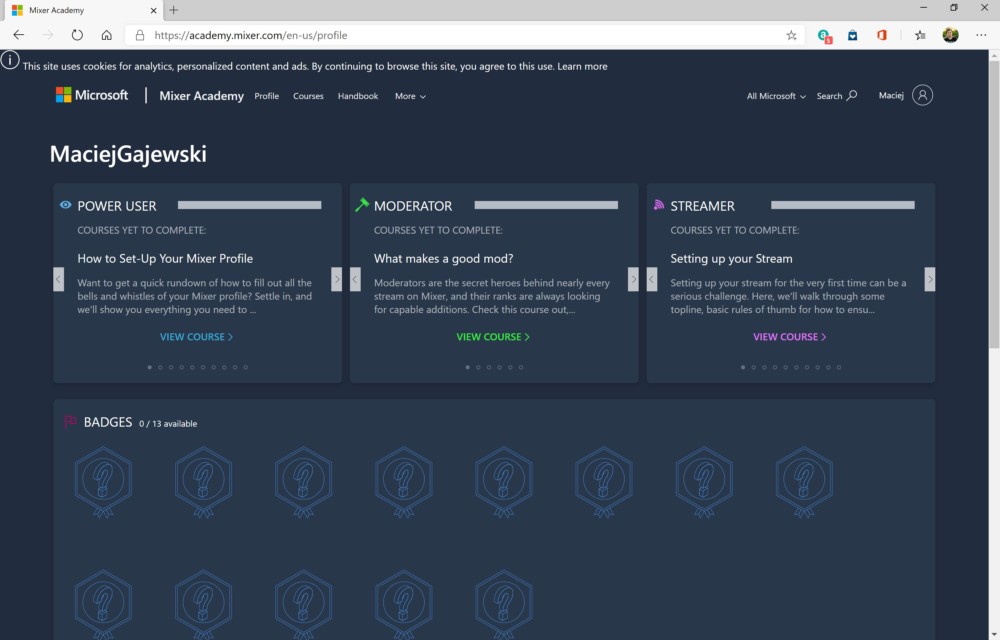1000x640 pixels.
Task: Select second pagination dot in Moderator card
Action: (x=478, y=367)
